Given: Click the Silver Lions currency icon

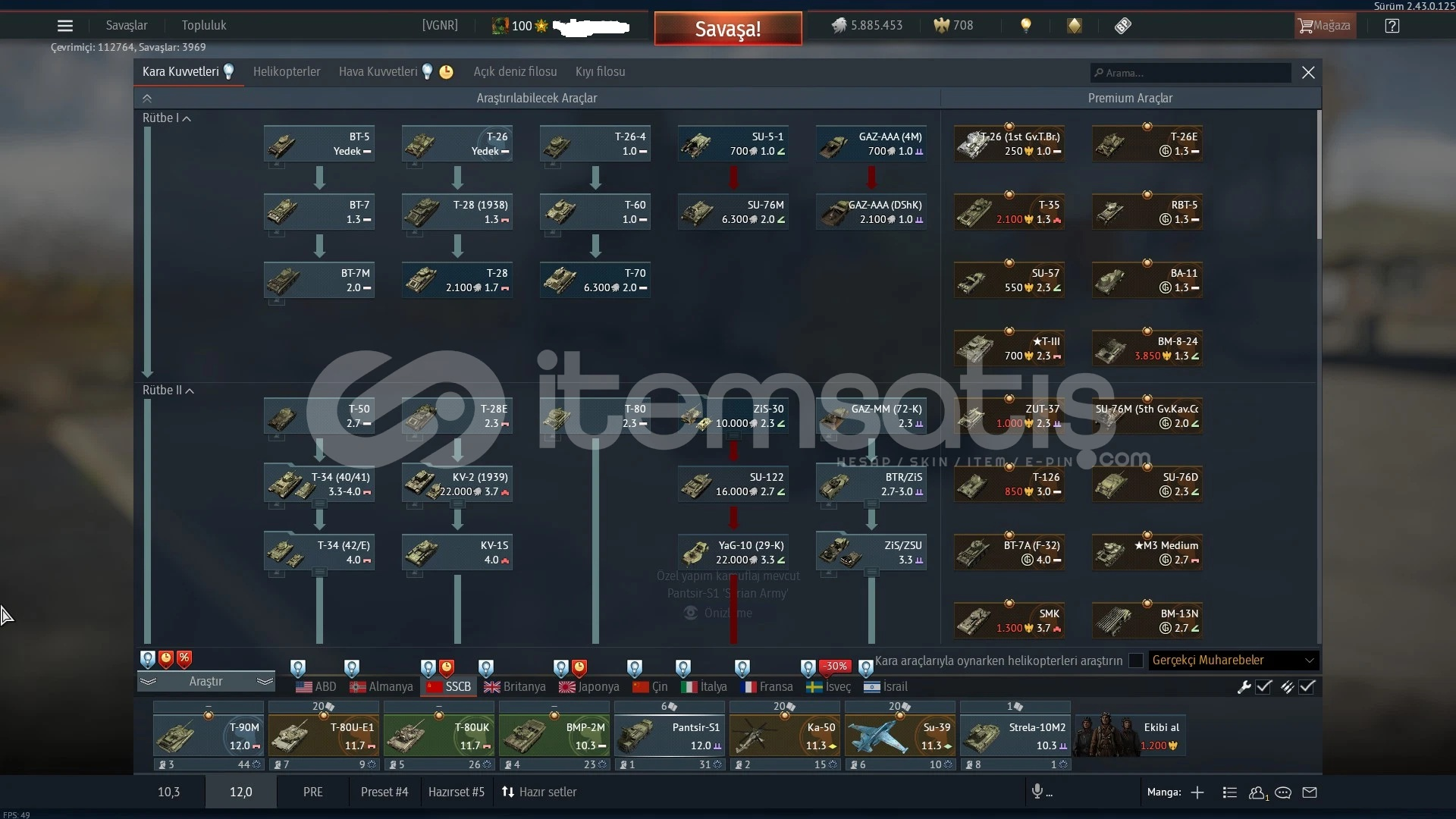Looking at the screenshot, I should (x=839, y=26).
